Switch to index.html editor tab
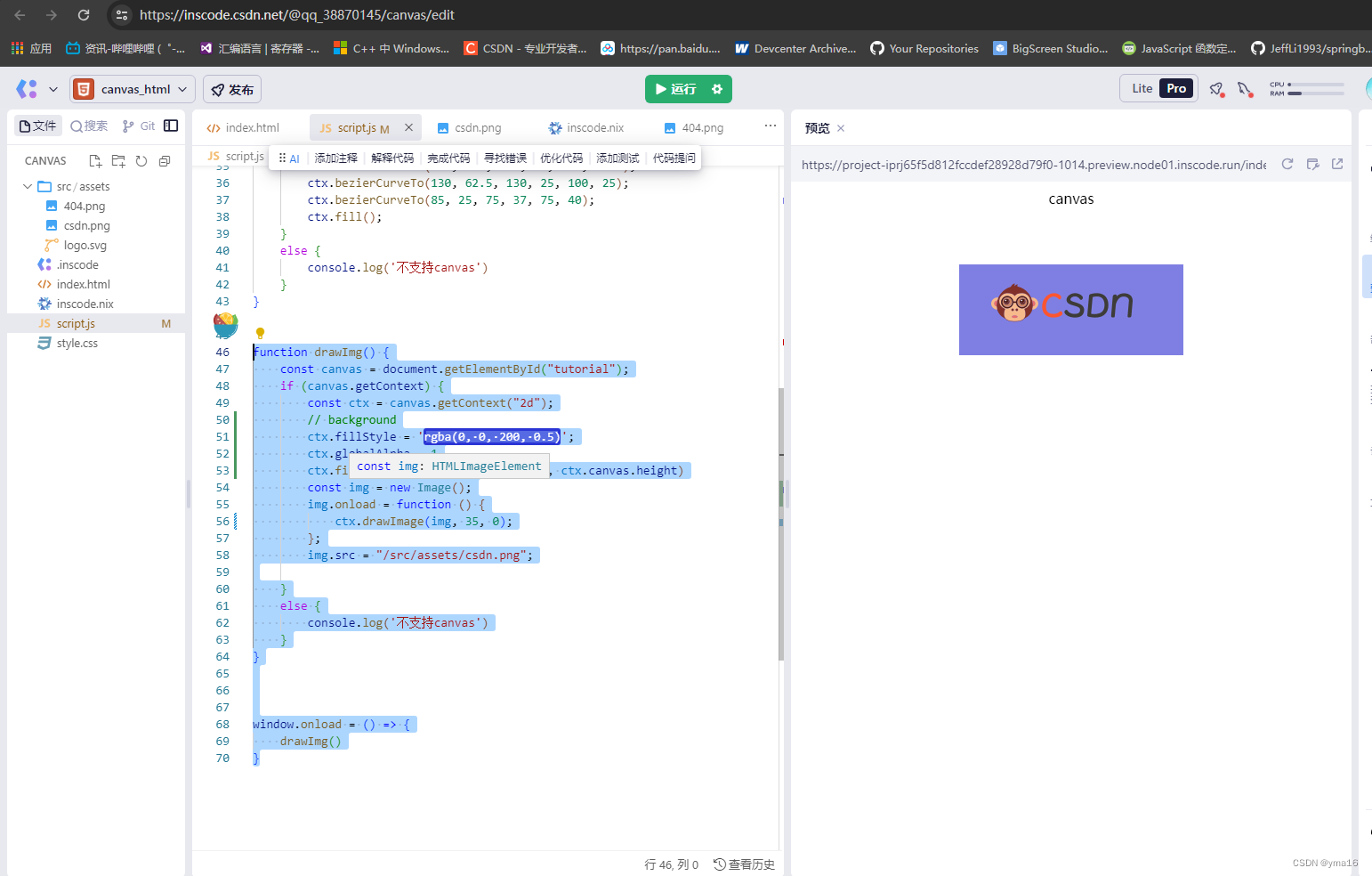 click(x=243, y=127)
